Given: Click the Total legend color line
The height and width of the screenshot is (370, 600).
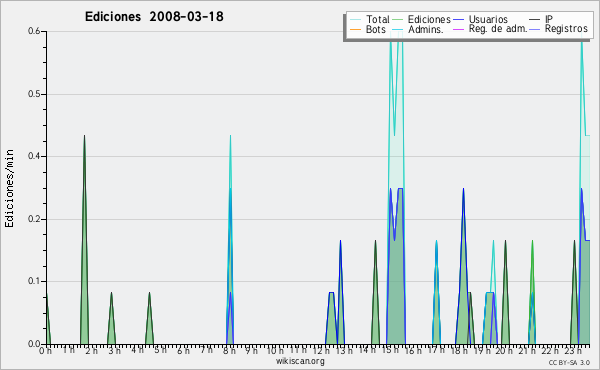Looking at the screenshot, I should [x=355, y=20].
